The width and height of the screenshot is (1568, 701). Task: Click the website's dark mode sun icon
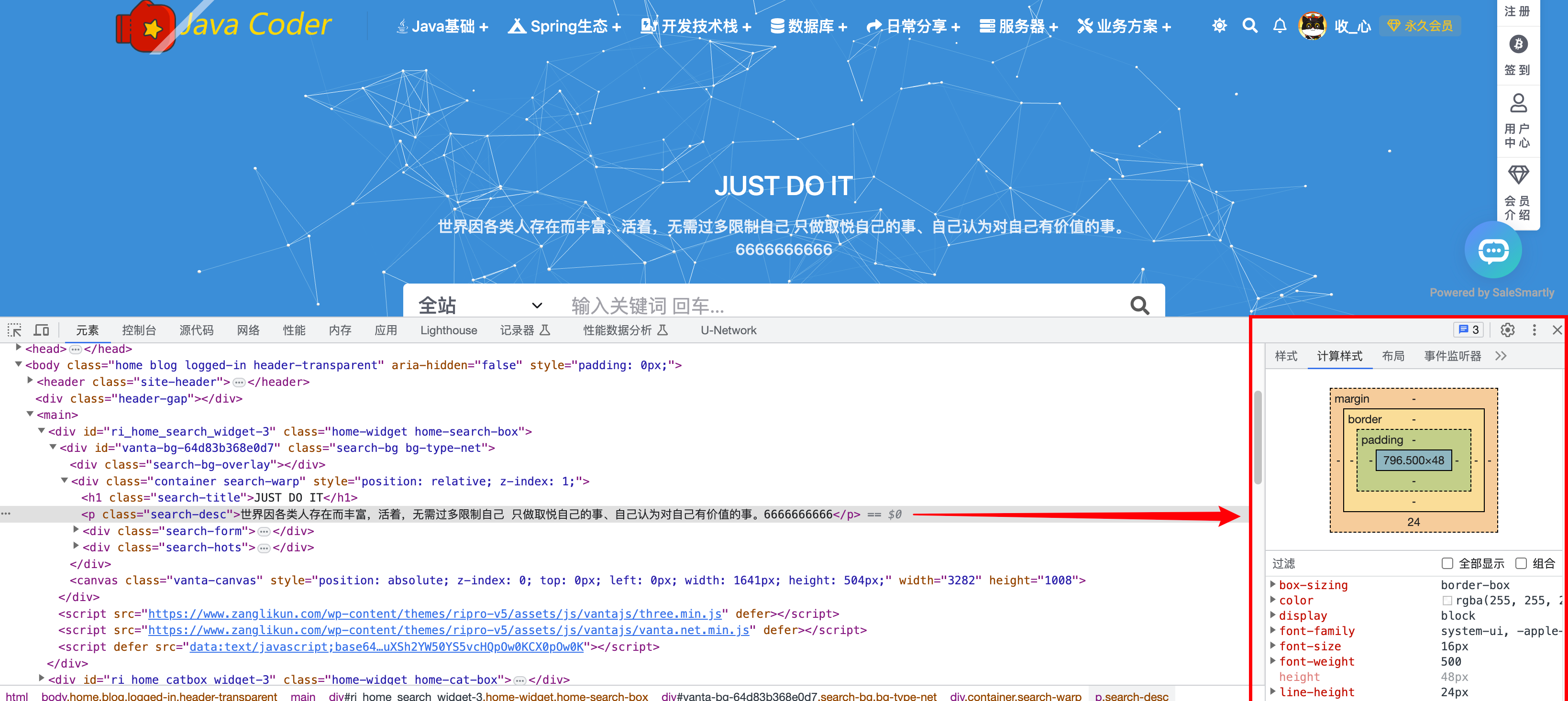coord(1219,25)
